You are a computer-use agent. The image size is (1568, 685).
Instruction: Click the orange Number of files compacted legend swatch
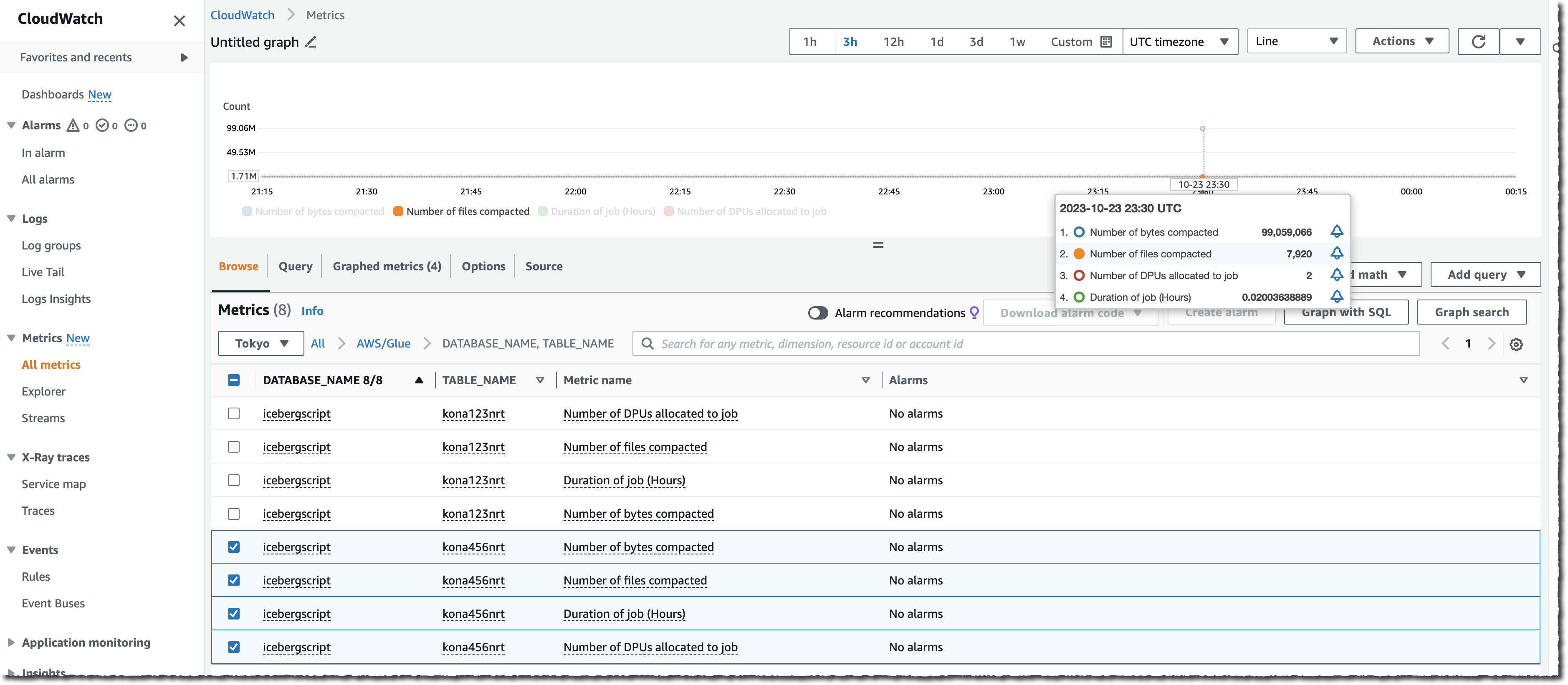(398, 212)
